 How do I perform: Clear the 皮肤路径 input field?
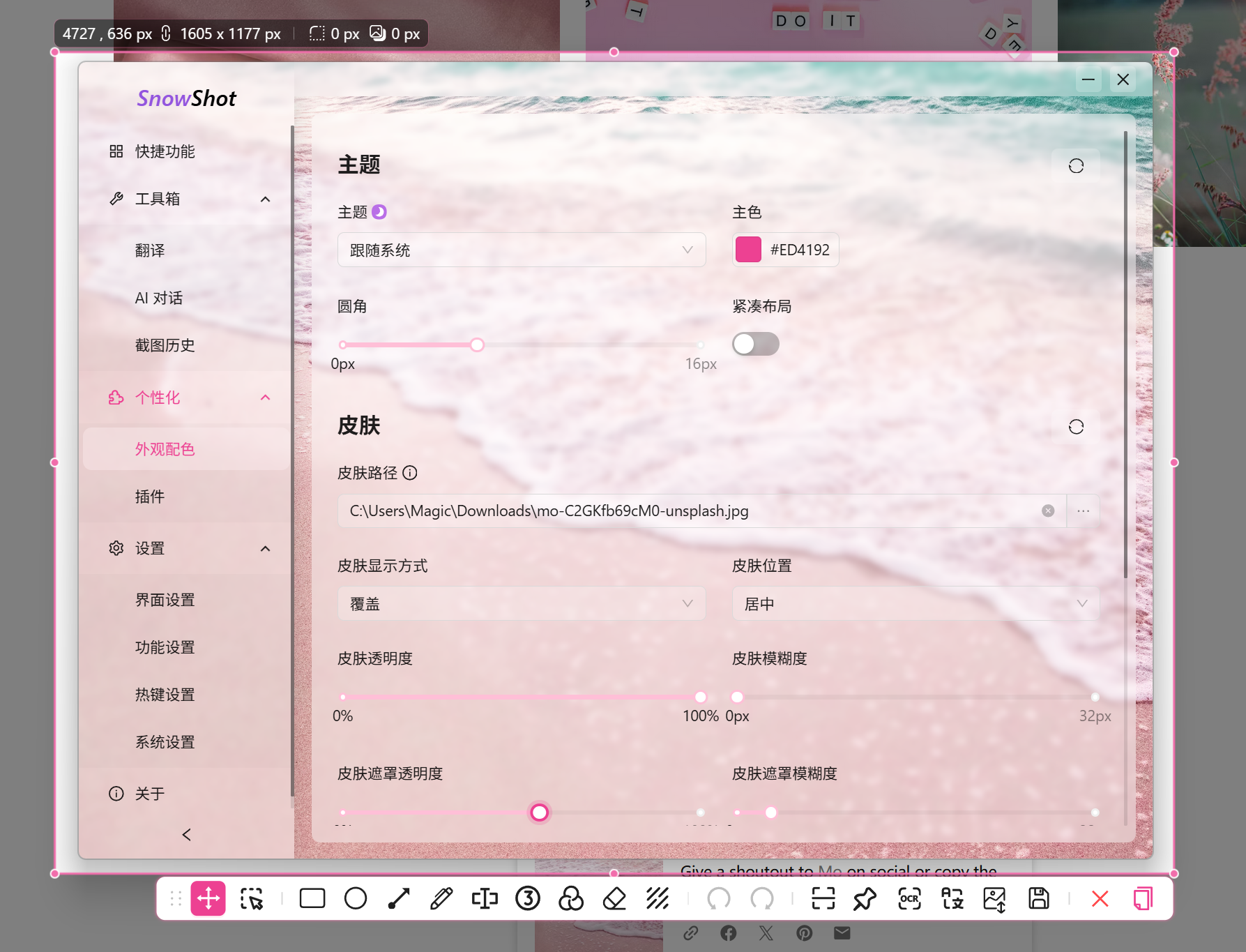1048,511
